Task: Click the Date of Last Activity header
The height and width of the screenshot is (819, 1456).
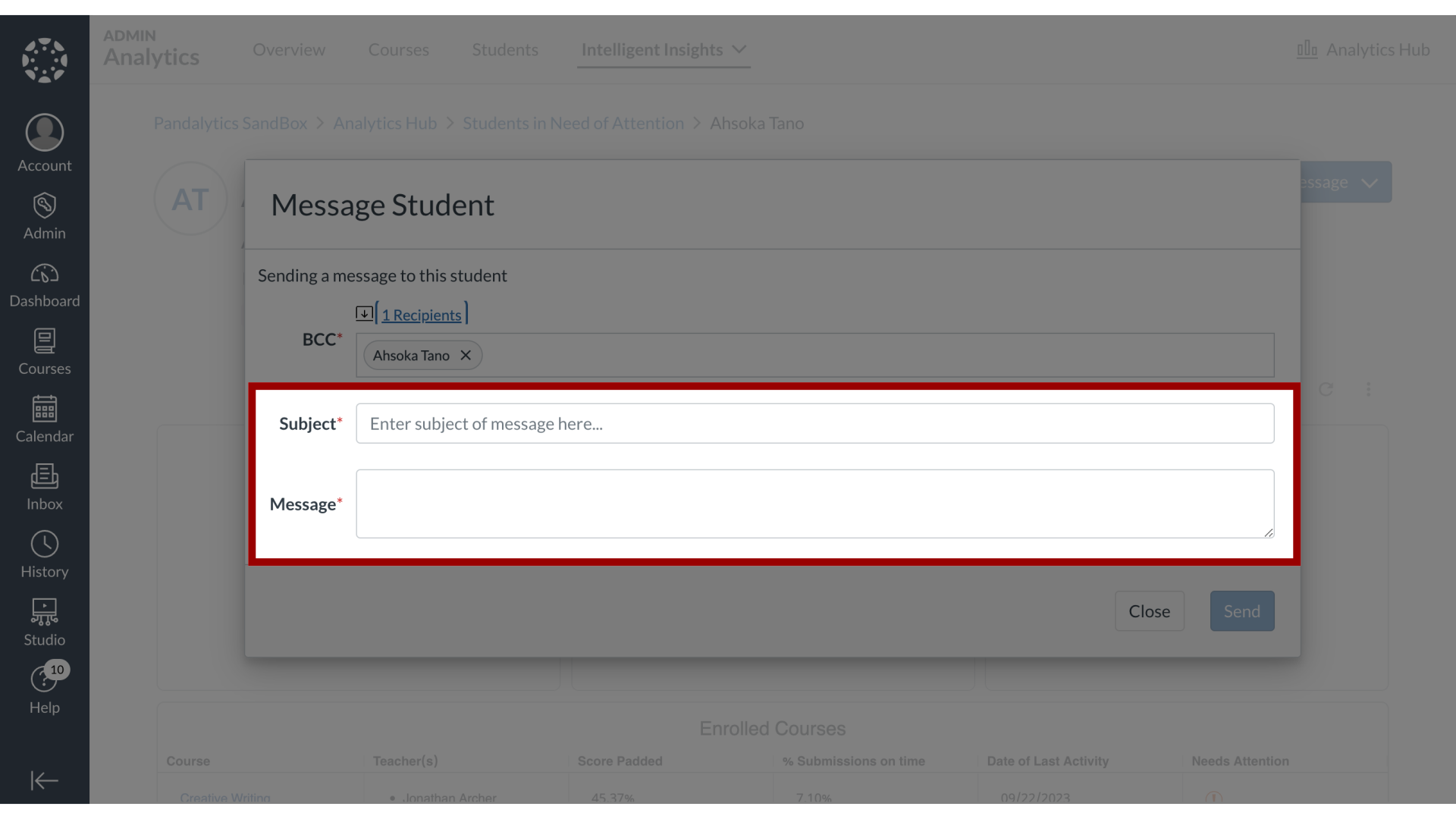Action: point(1047,761)
